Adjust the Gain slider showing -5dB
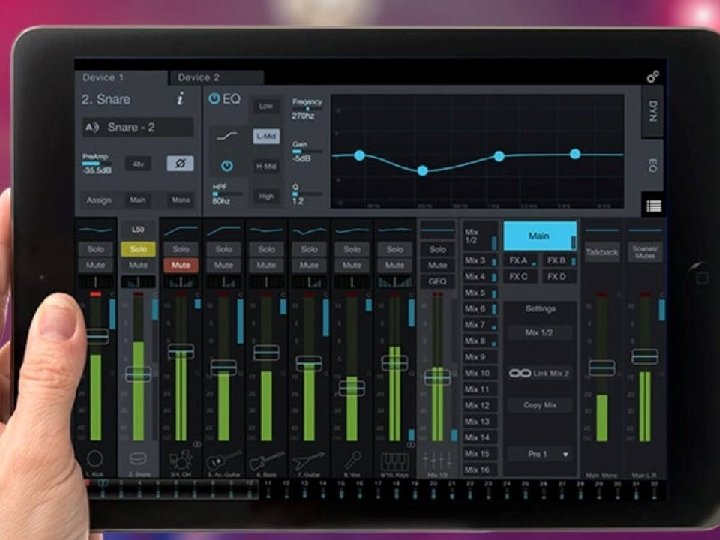The height and width of the screenshot is (540, 720). coord(307,151)
